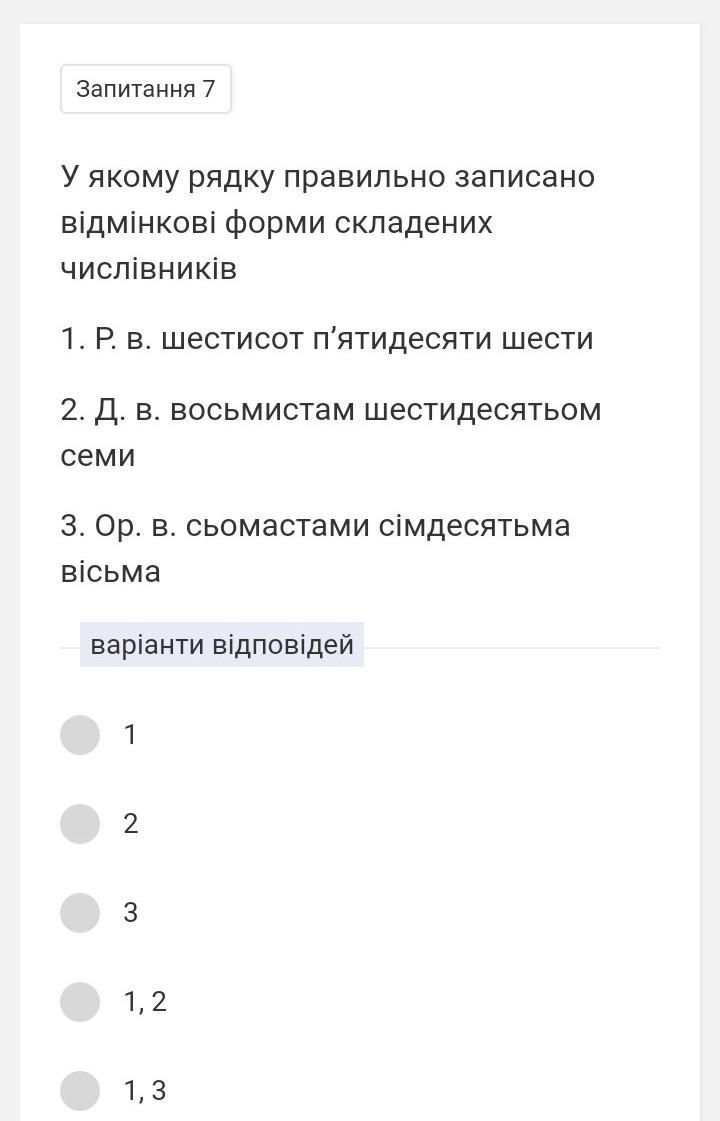Select radio button for answer 3
This screenshot has height=1121, width=720.
[x=79, y=912]
